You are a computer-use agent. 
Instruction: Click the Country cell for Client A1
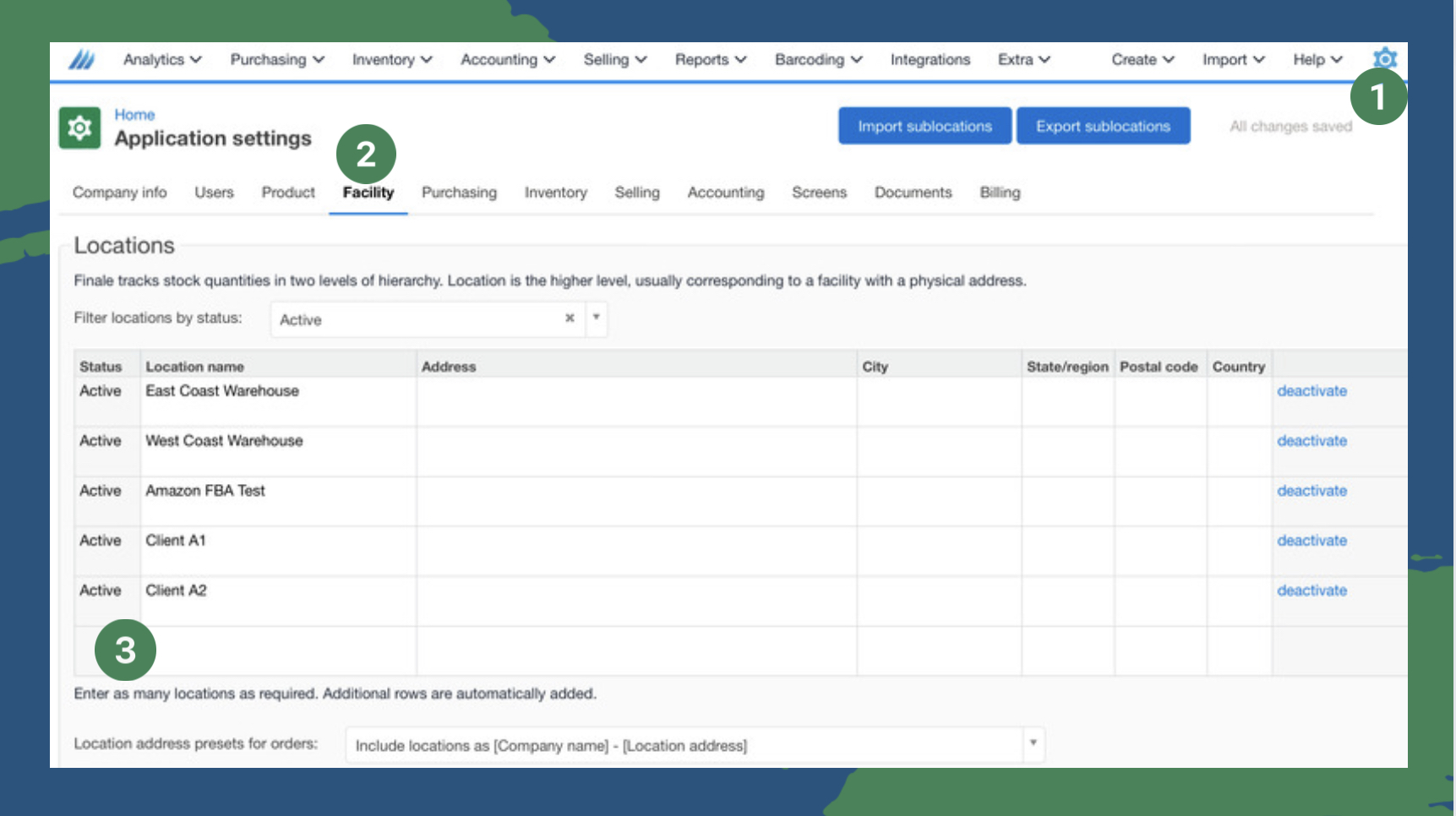[1240, 551]
